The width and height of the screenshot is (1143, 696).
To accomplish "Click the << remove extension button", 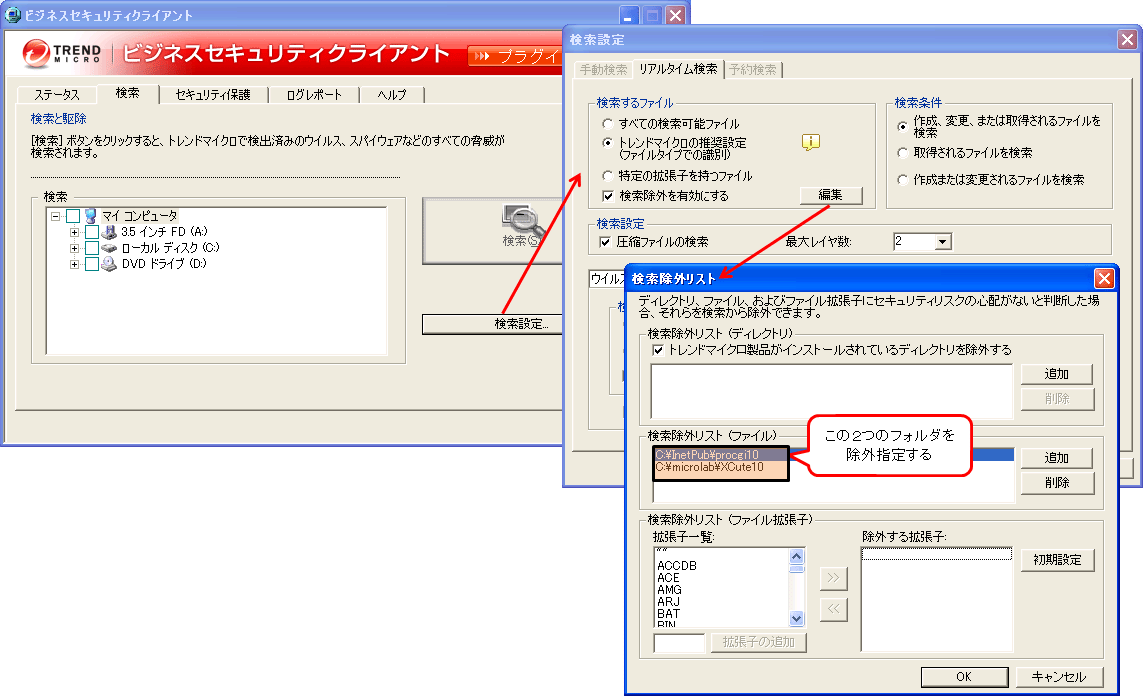I will click(834, 609).
